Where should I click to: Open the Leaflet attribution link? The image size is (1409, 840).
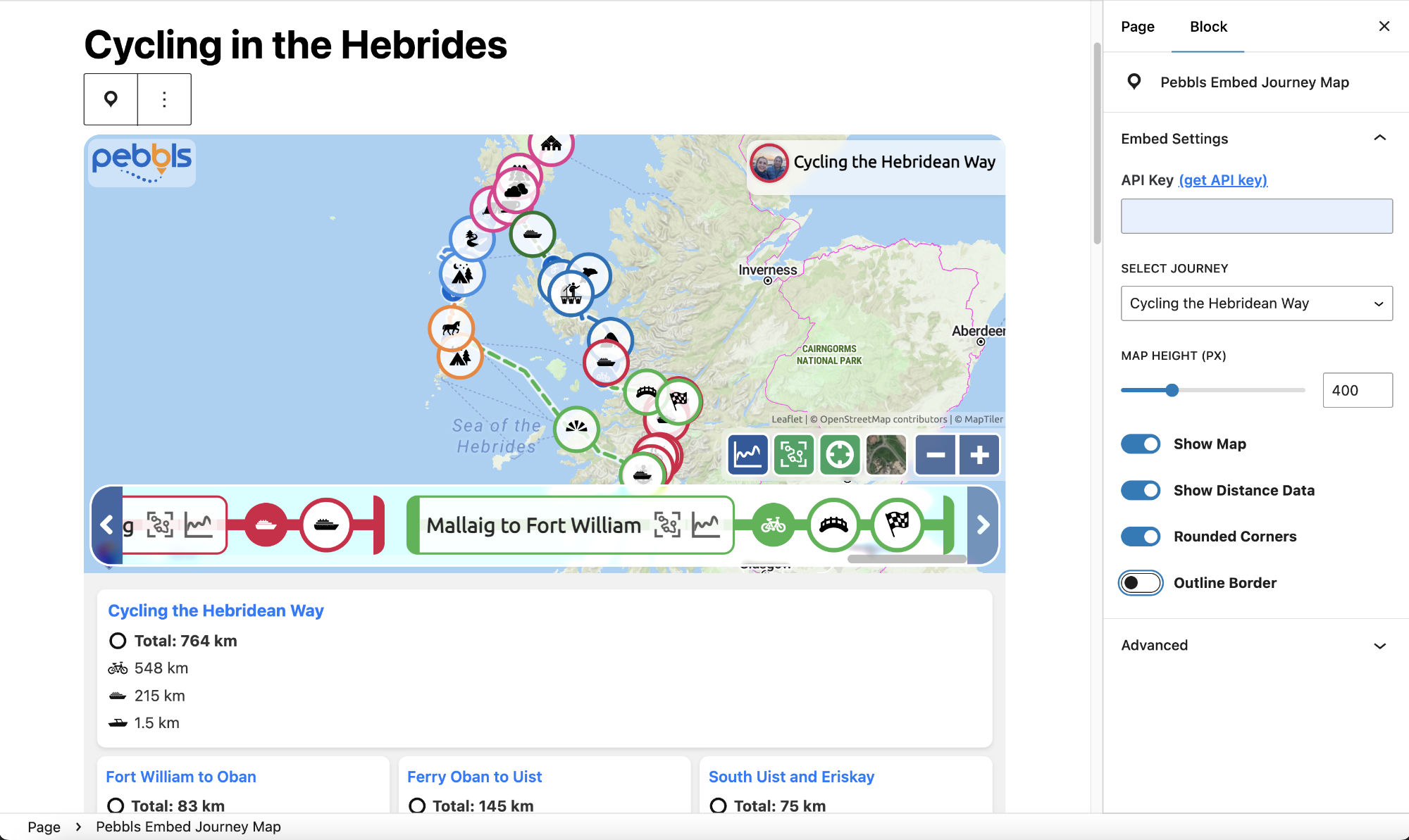pos(786,419)
